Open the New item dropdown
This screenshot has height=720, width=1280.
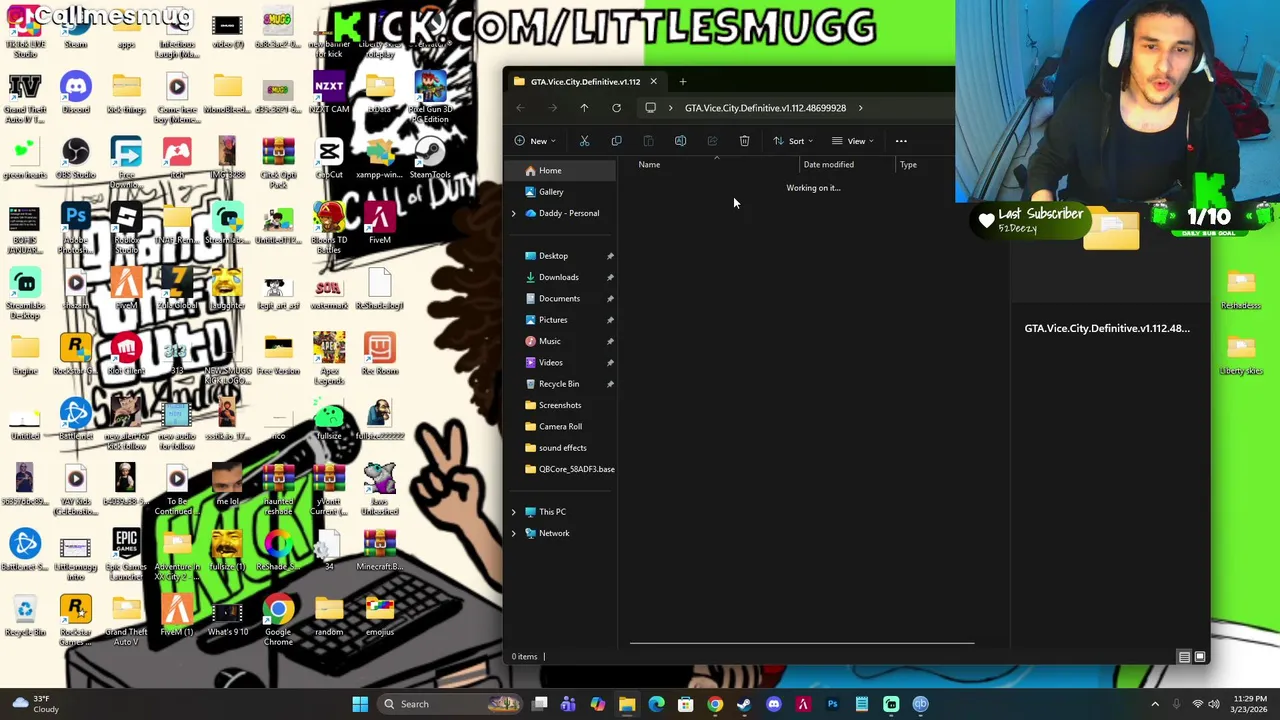tap(534, 141)
